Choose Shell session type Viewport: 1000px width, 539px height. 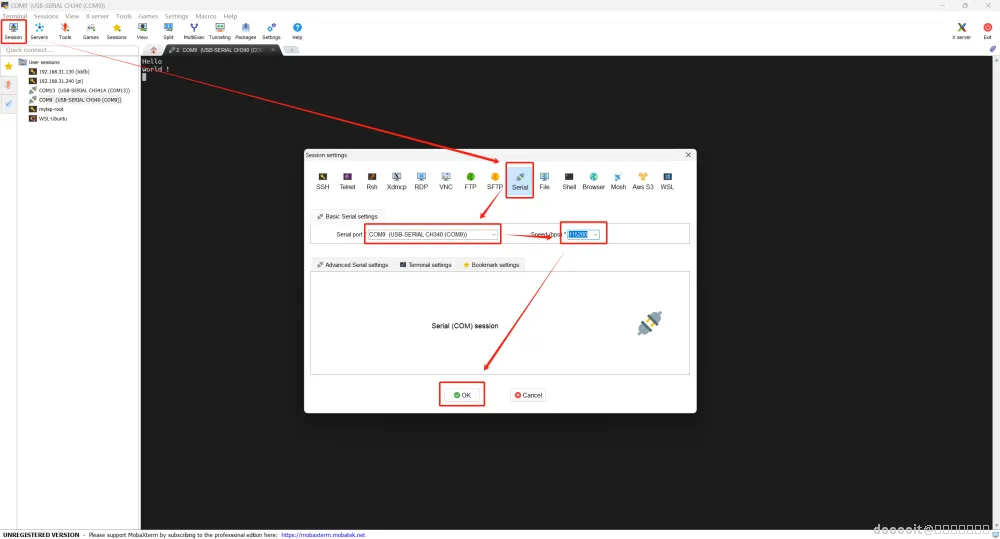click(569, 181)
